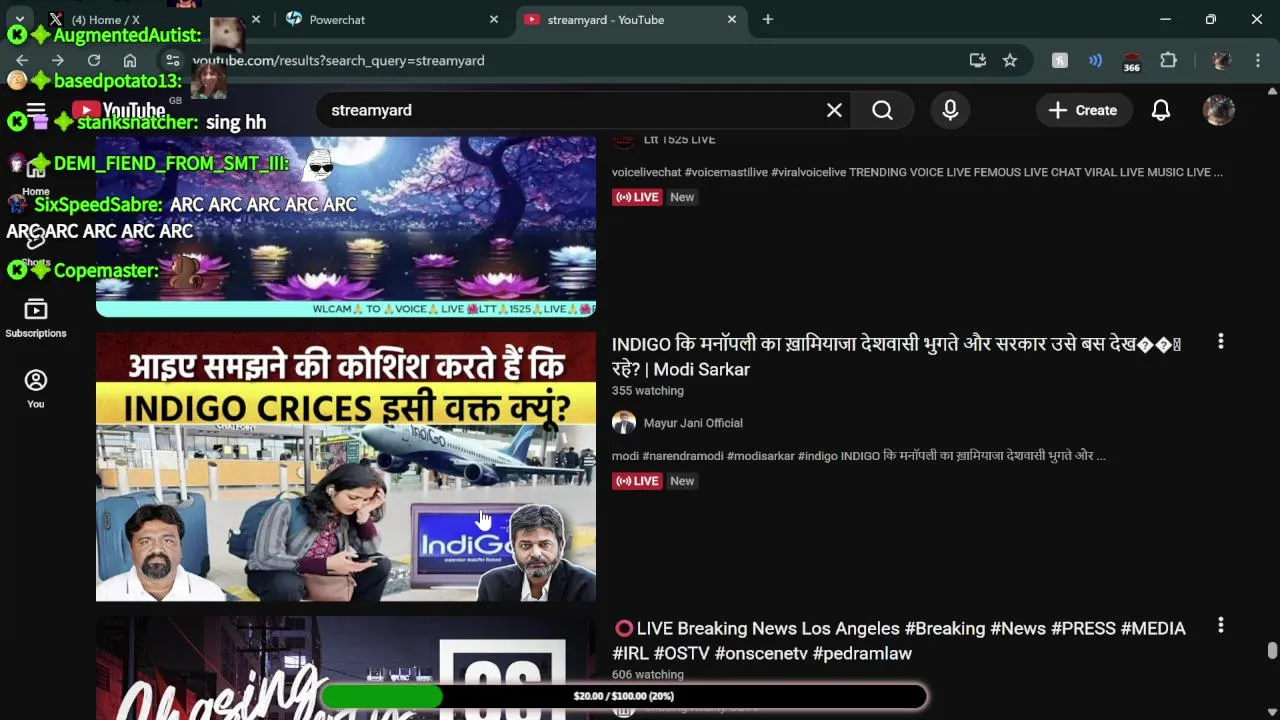Screen dimensions: 1280x720
Task: Click the address bar URL
Action: [x=340, y=61]
